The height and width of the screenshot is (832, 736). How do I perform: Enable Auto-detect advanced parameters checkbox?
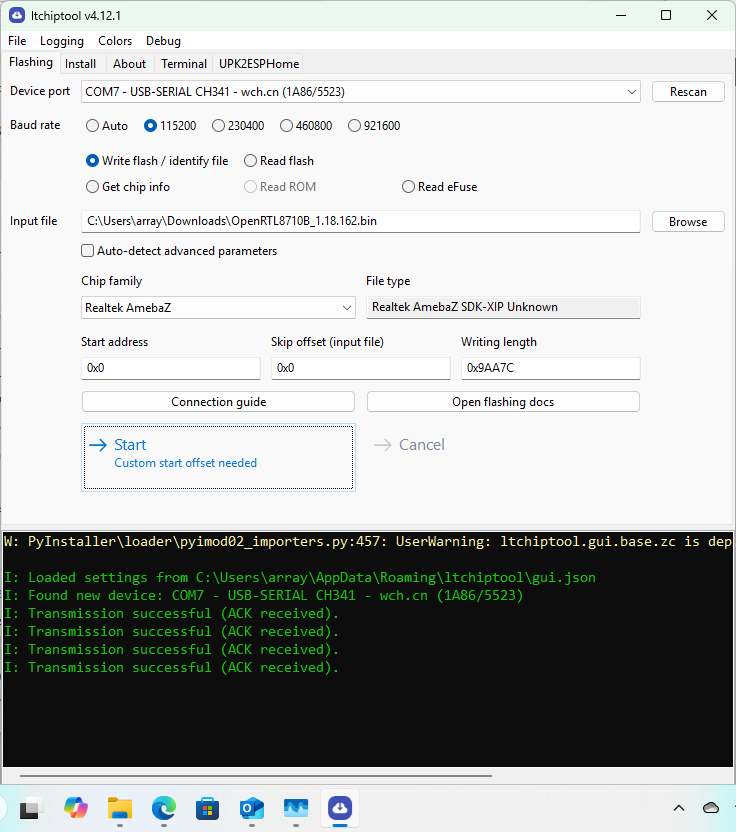[179, 250]
